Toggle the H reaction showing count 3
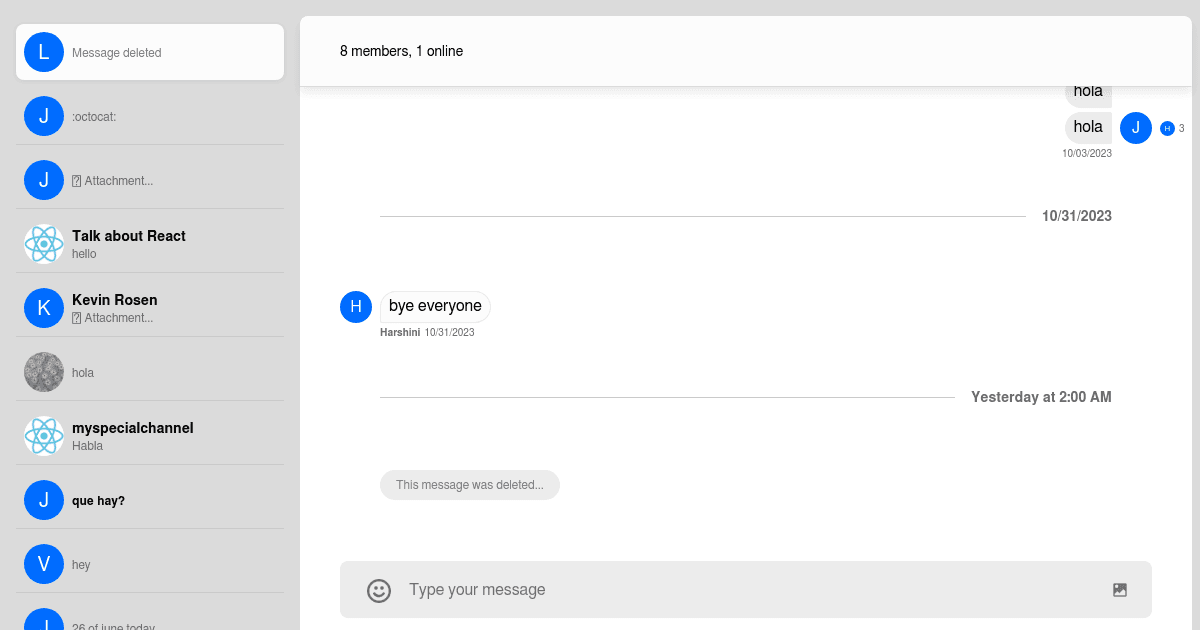Screen dimensions: 1200x630 tap(1168, 128)
